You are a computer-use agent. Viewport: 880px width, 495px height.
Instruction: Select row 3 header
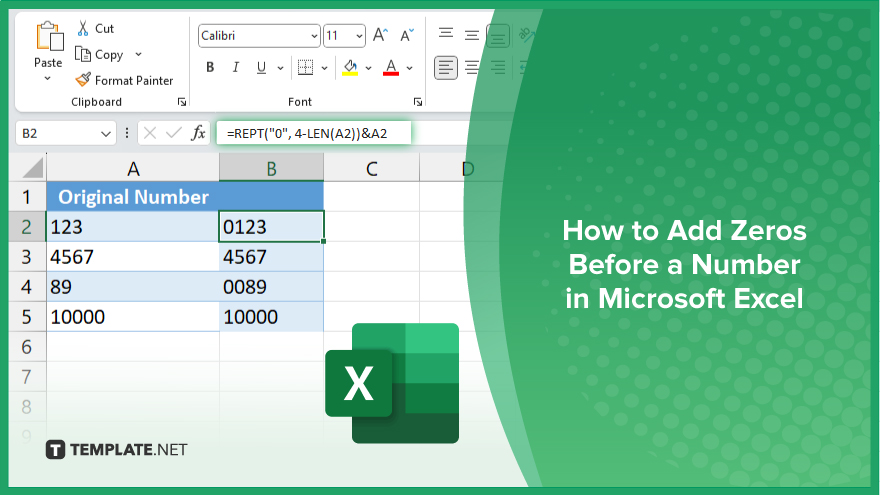pos(27,256)
